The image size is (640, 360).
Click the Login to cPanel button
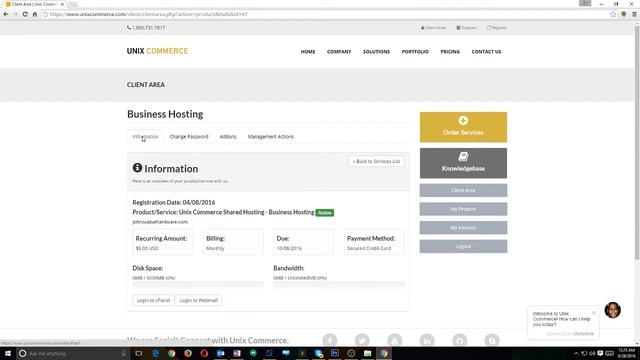[153, 300]
